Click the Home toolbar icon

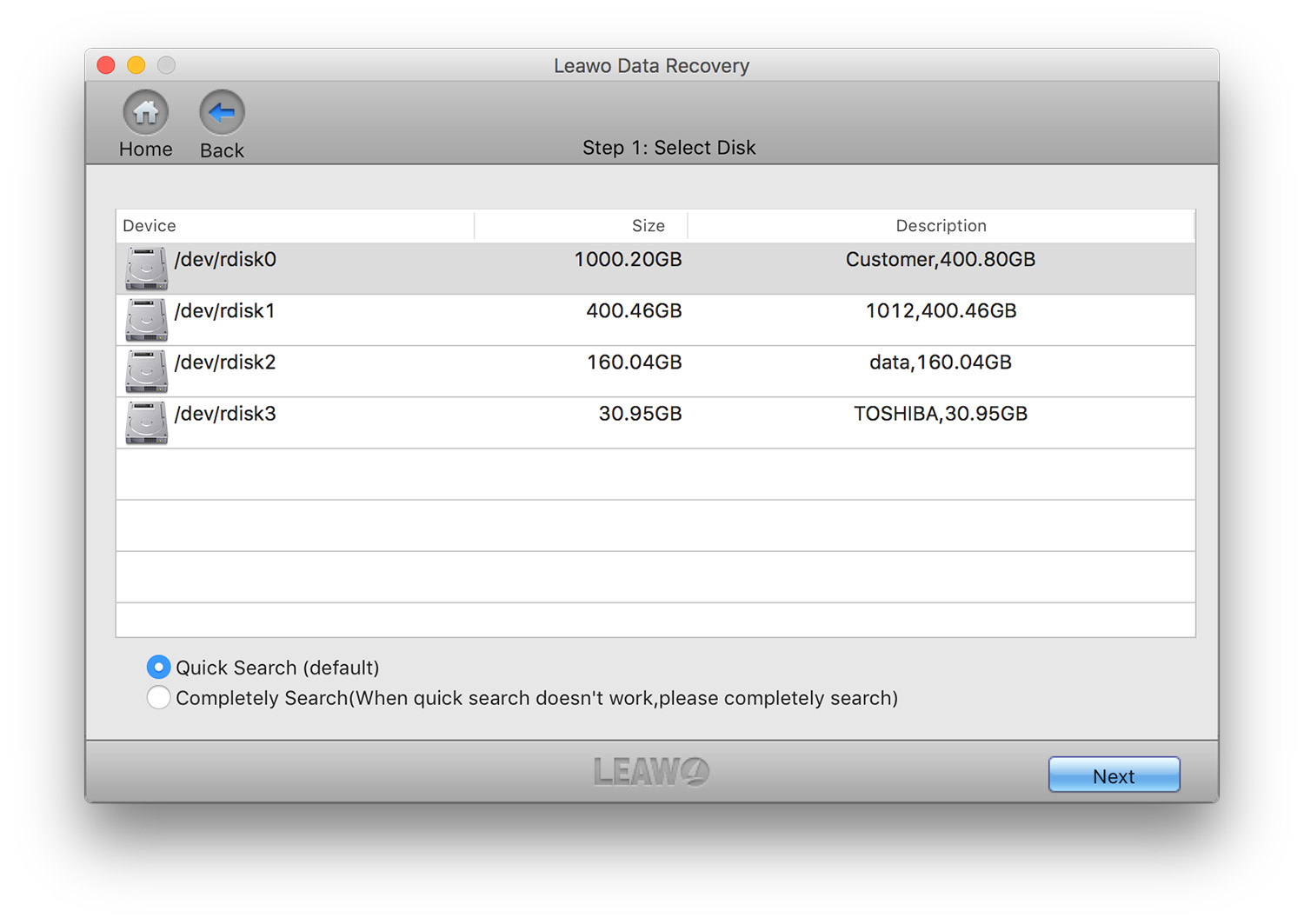click(x=145, y=113)
